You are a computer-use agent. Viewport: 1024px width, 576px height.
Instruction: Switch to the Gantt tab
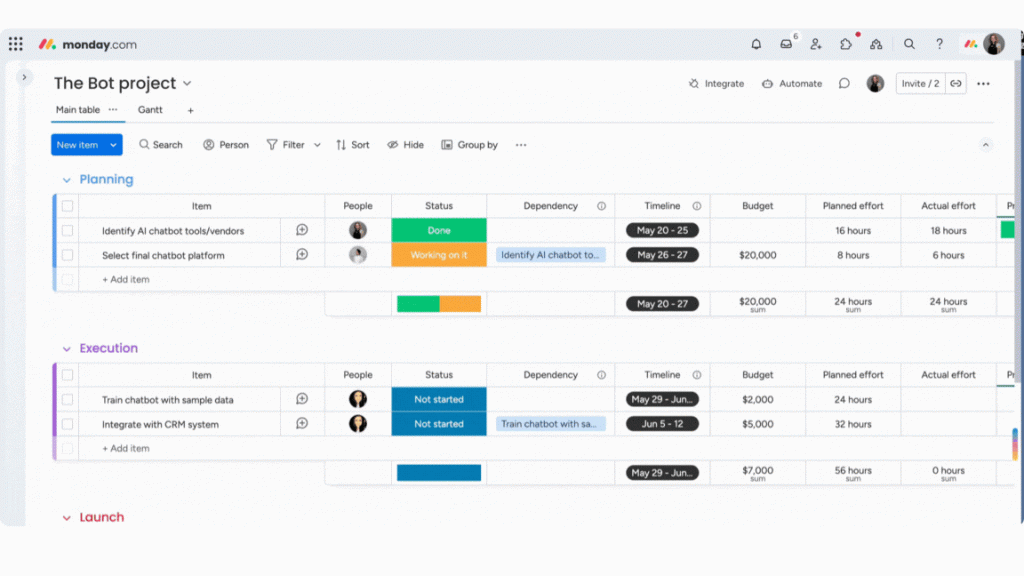click(150, 110)
